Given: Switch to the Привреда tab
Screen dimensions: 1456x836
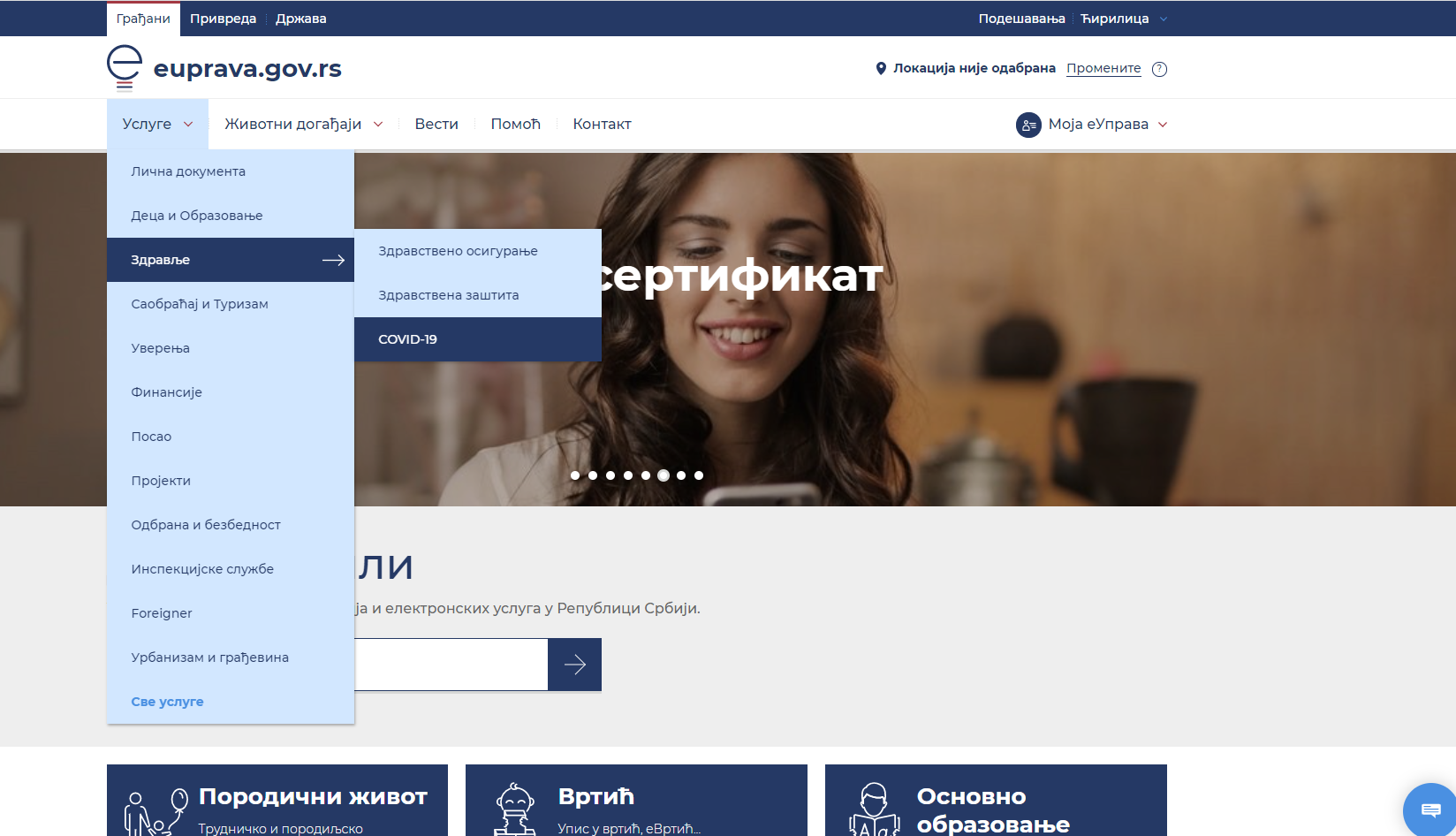Looking at the screenshot, I should 223,19.
